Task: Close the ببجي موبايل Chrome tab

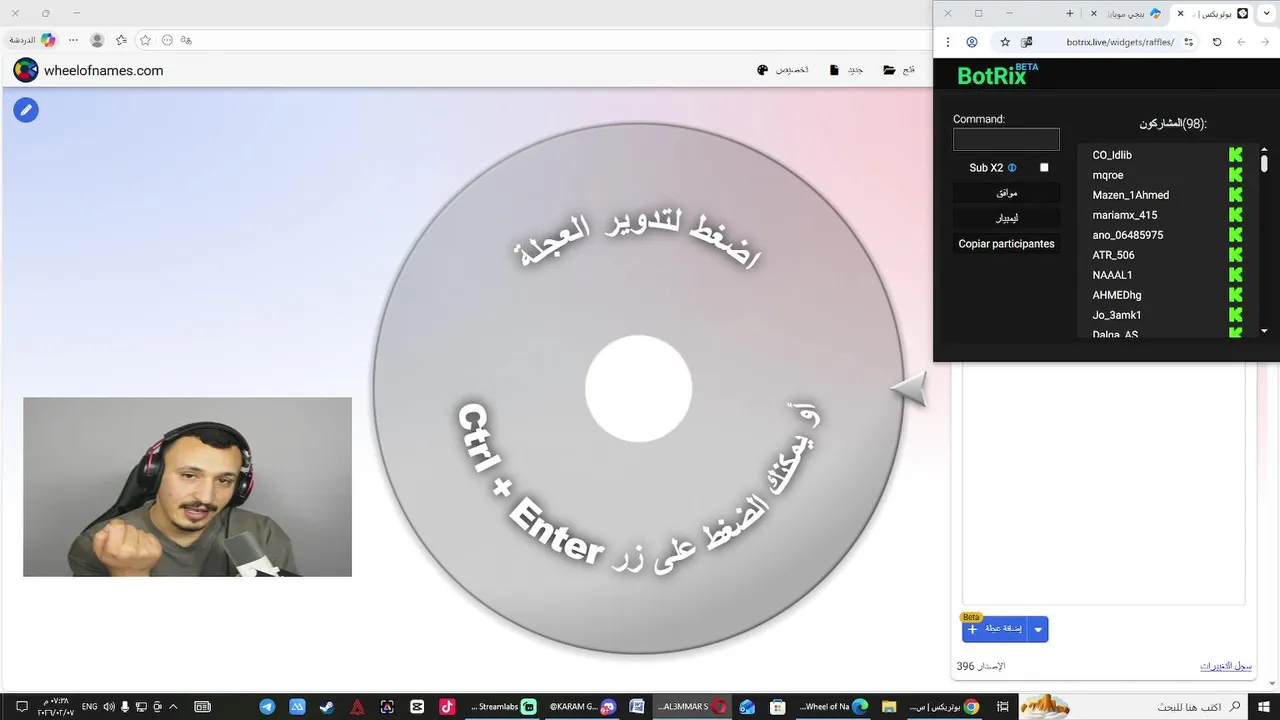Action: tap(1094, 13)
